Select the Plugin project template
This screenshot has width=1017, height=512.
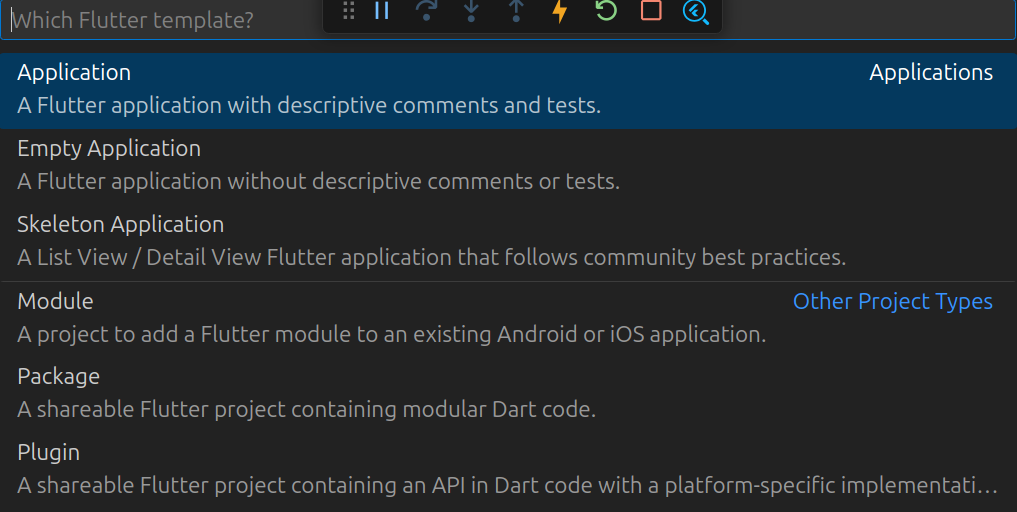click(x=508, y=470)
